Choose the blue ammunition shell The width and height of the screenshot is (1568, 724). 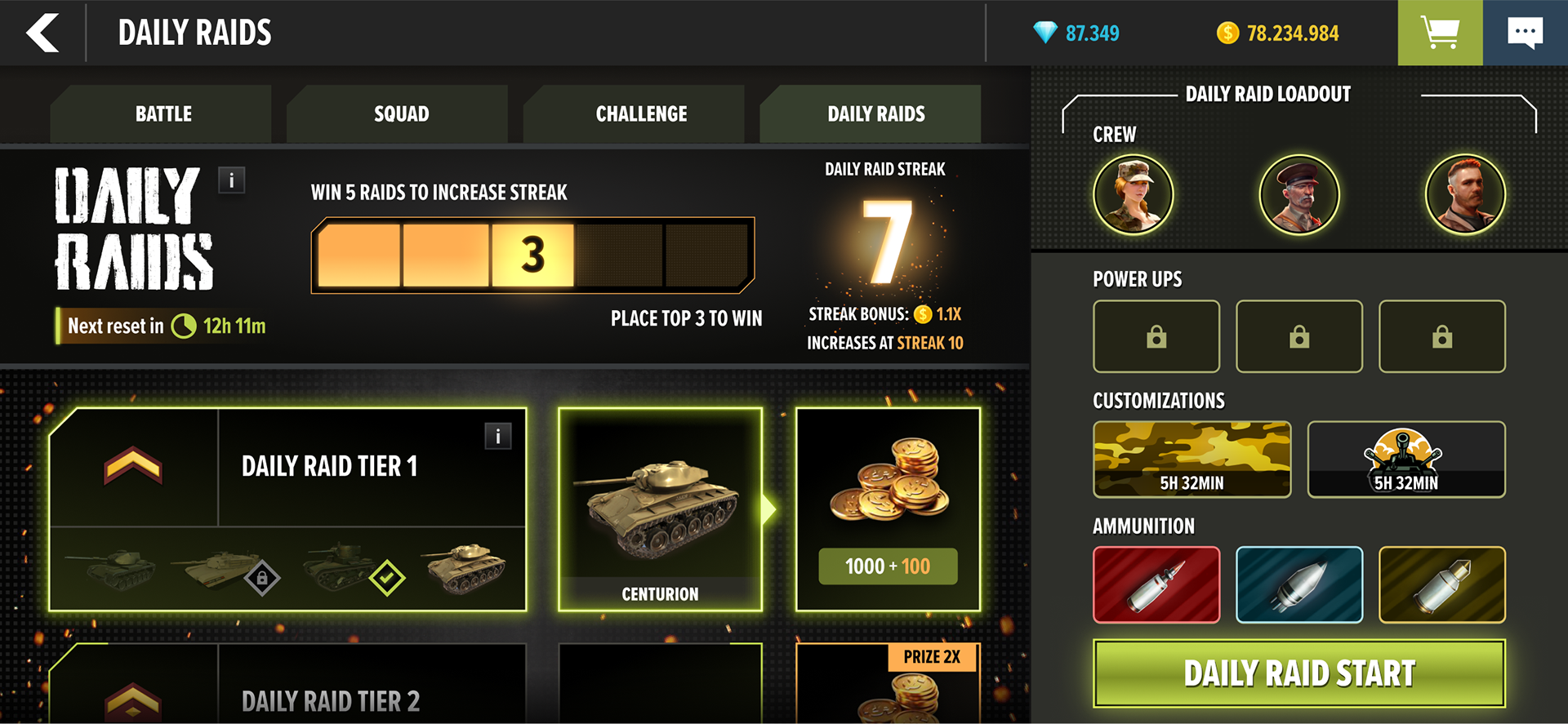point(1299,584)
